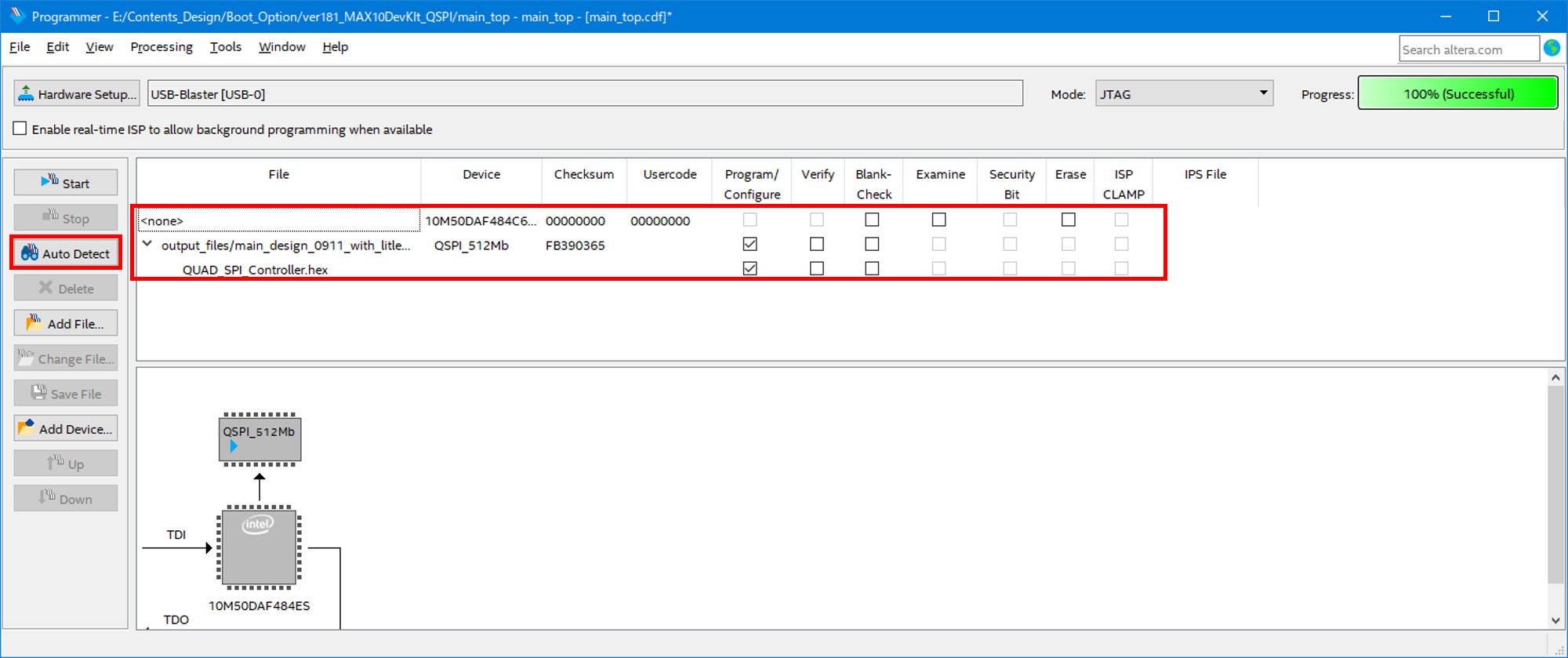The height and width of the screenshot is (658, 1568).
Task: Click the Search altera.com field
Action: click(1468, 49)
